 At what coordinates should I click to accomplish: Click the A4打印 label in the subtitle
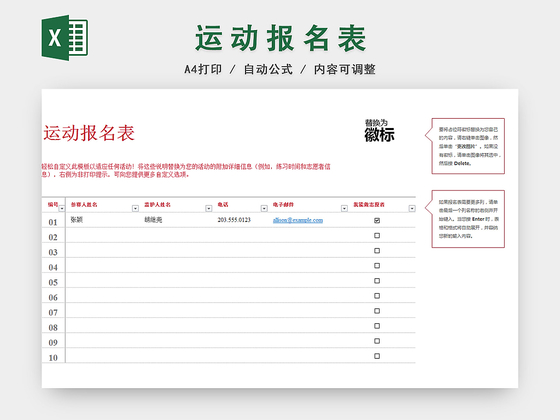click(203, 69)
